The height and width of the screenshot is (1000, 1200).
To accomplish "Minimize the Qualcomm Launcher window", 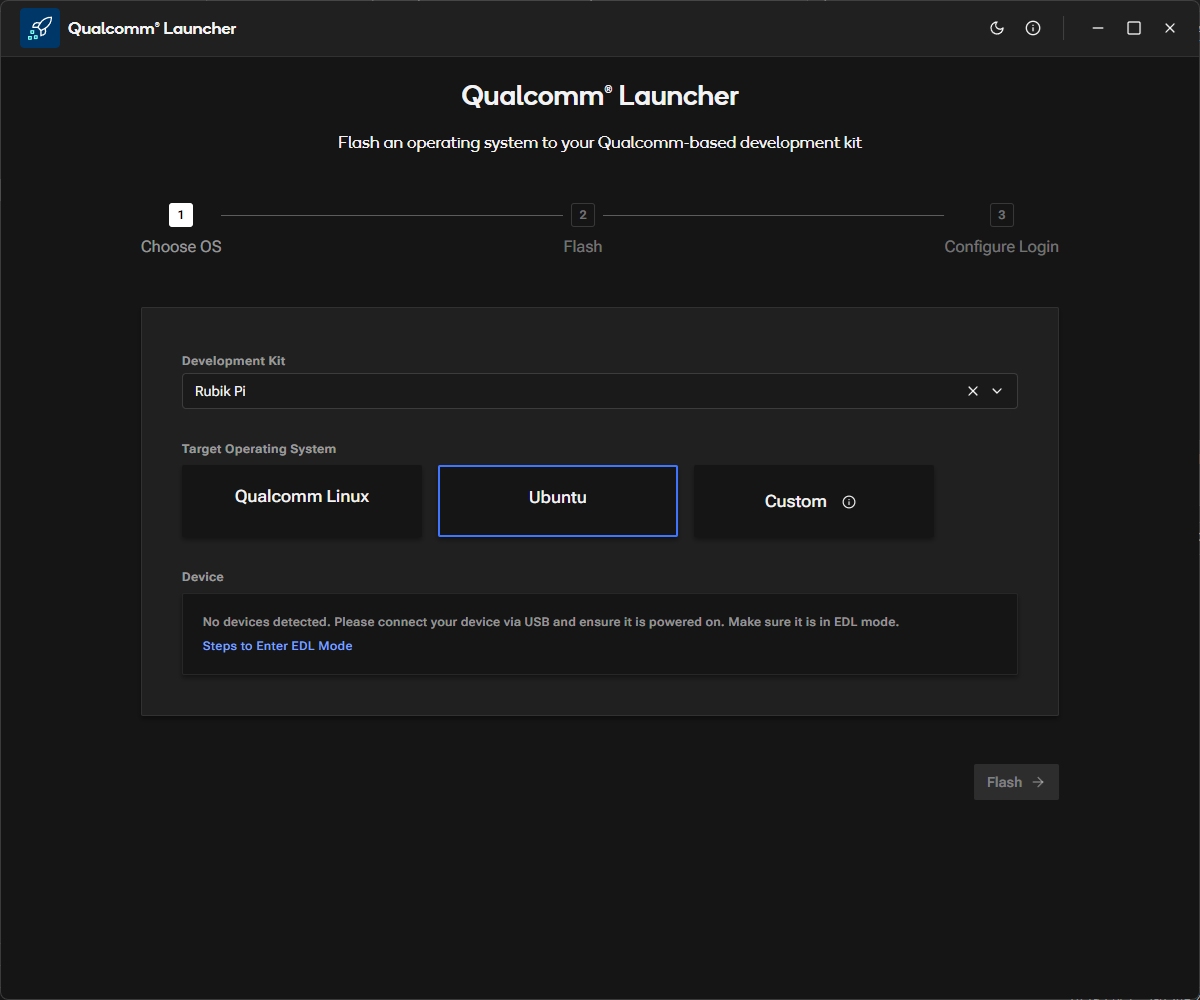I will (1097, 28).
